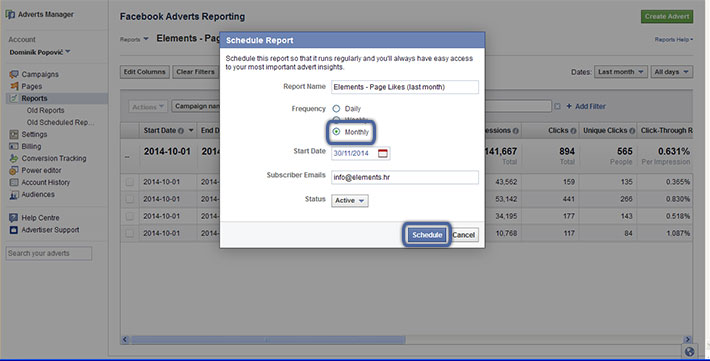Viewport: 710px width, 361px height.
Task: Open the Reports Help dropdown
Action: click(674, 40)
